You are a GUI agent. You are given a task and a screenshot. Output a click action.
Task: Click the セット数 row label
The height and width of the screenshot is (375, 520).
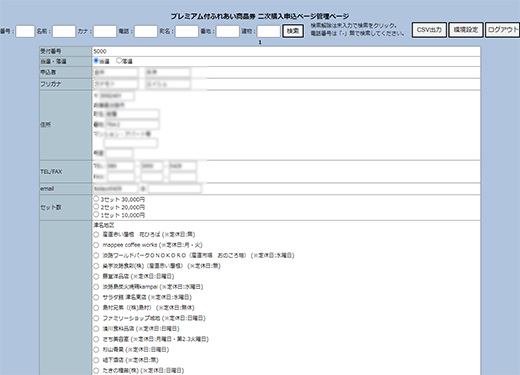click(51, 207)
